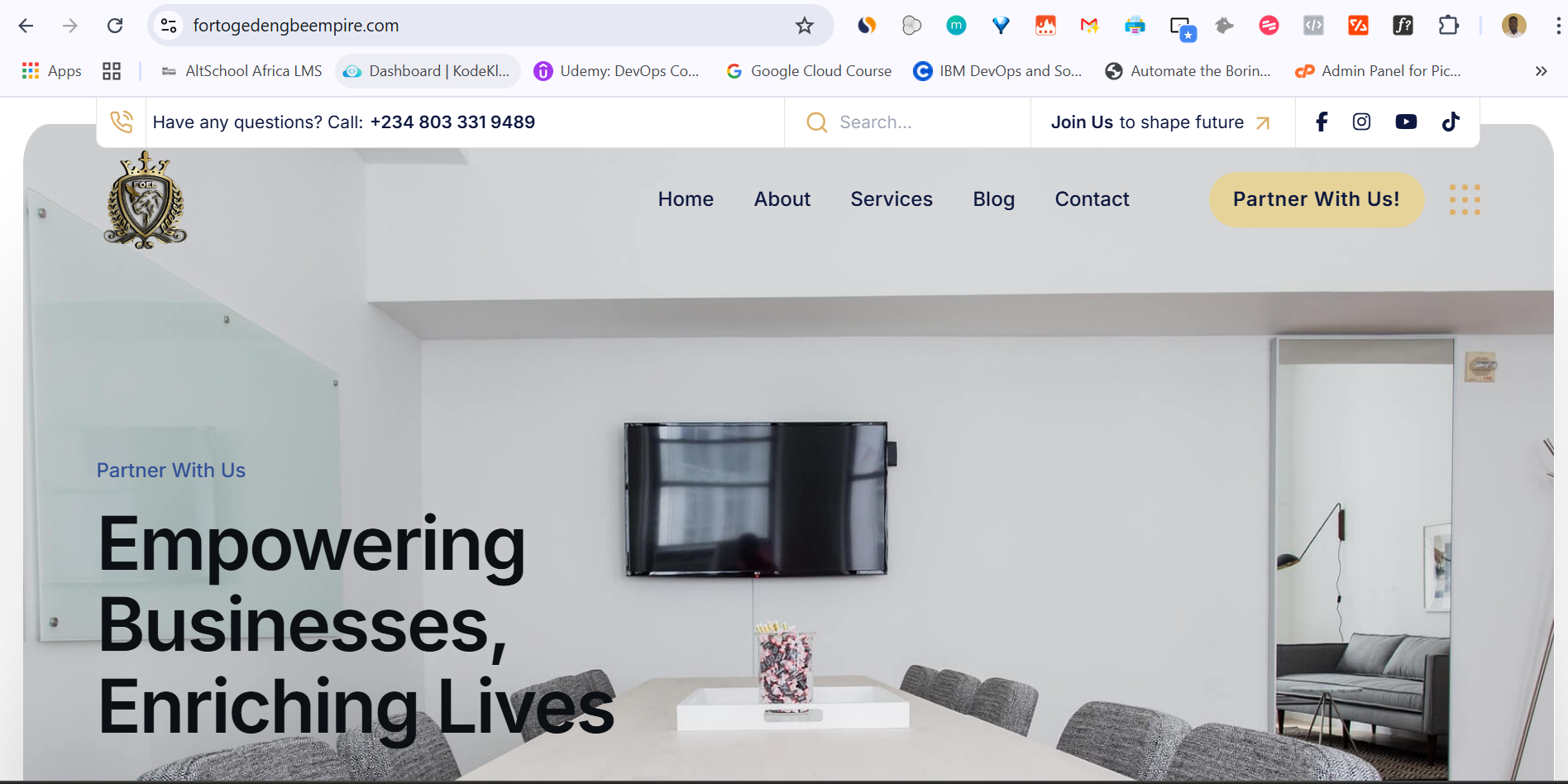The image size is (1568, 784).
Task: Open the AltSchool Africa LMS bookmark
Action: click(x=241, y=71)
